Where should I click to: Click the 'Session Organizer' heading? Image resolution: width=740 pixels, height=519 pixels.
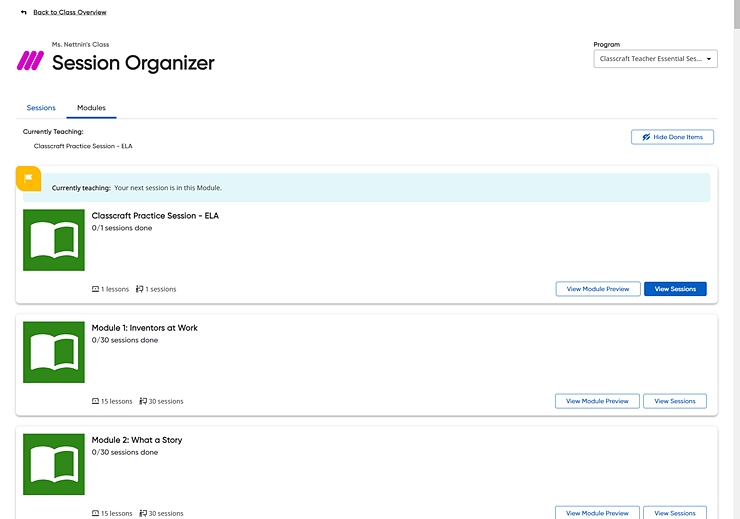click(133, 63)
